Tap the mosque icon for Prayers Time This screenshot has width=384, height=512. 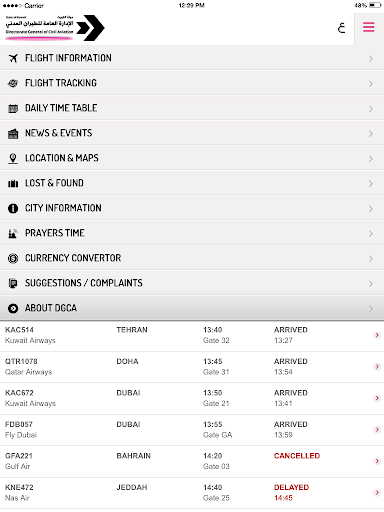(x=13, y=233)
